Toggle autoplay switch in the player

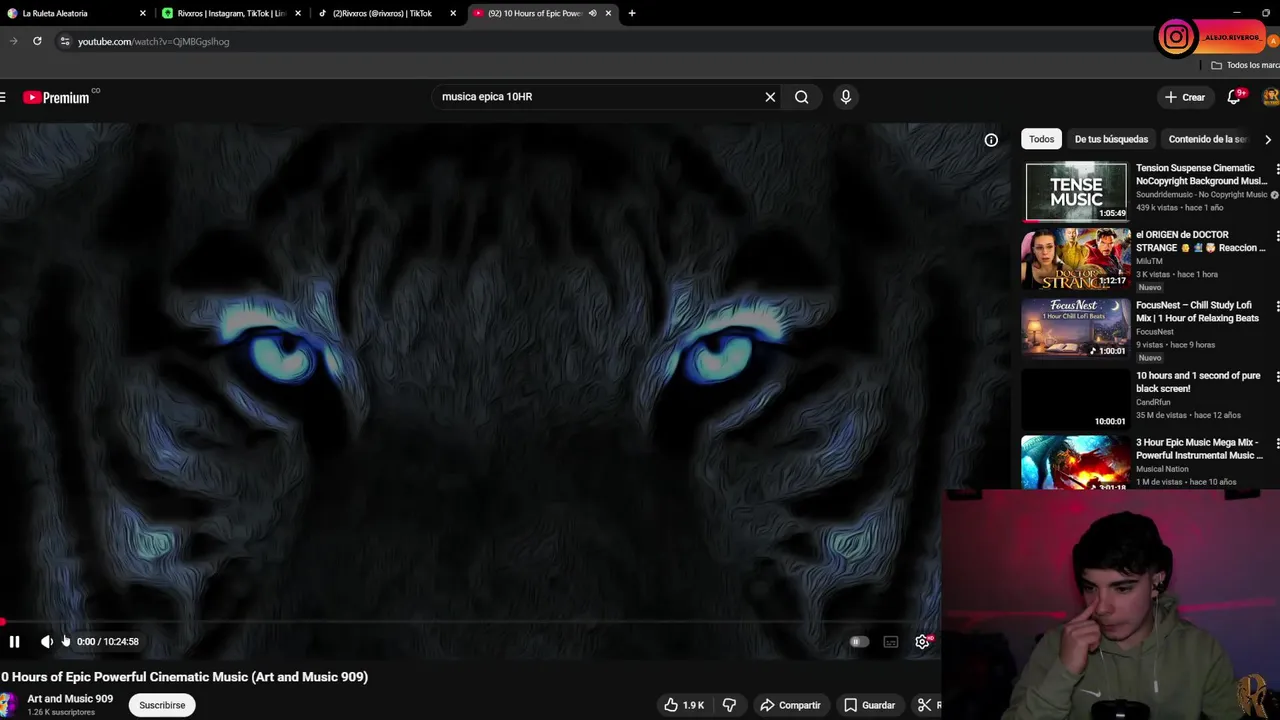pyautogui.click(x=858, y=642)
